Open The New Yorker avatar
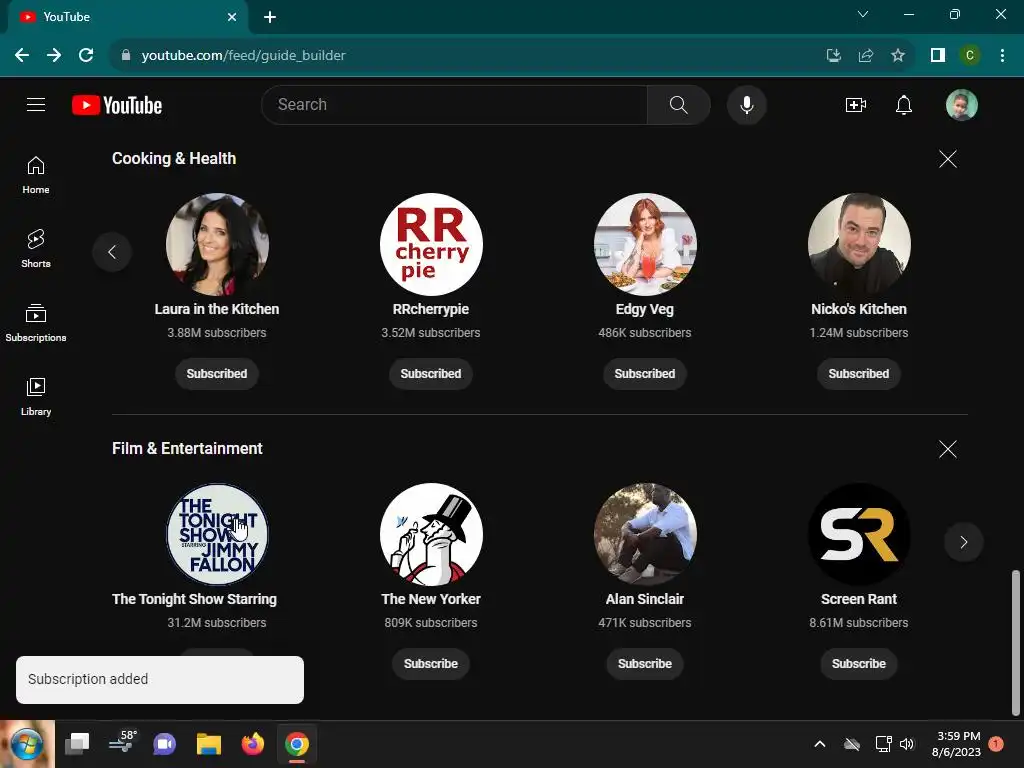1024x768 pixels. coord(431,534)
